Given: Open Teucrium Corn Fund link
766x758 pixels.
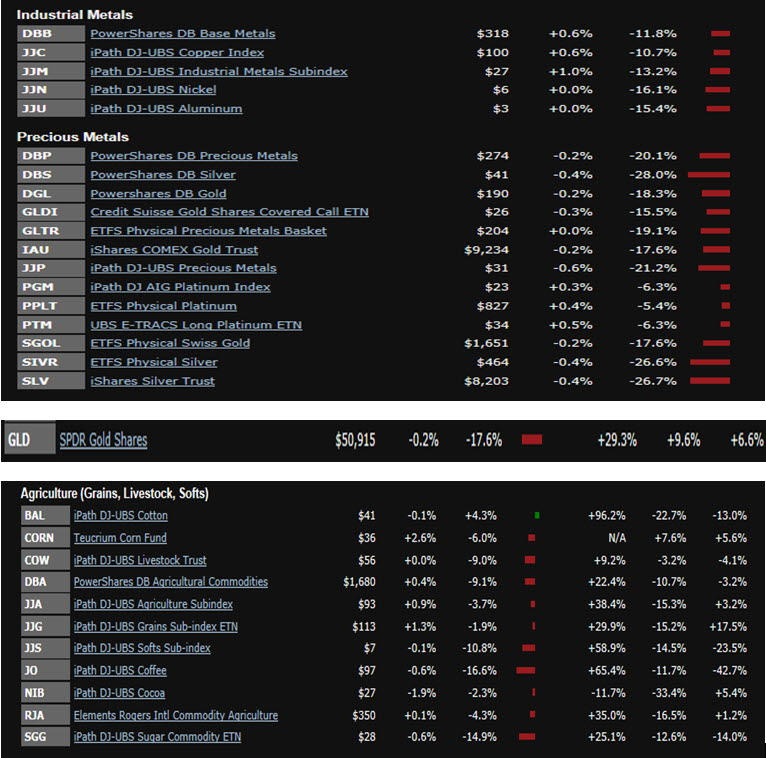Looking at the screenshot, I should [x=120, y=538].
